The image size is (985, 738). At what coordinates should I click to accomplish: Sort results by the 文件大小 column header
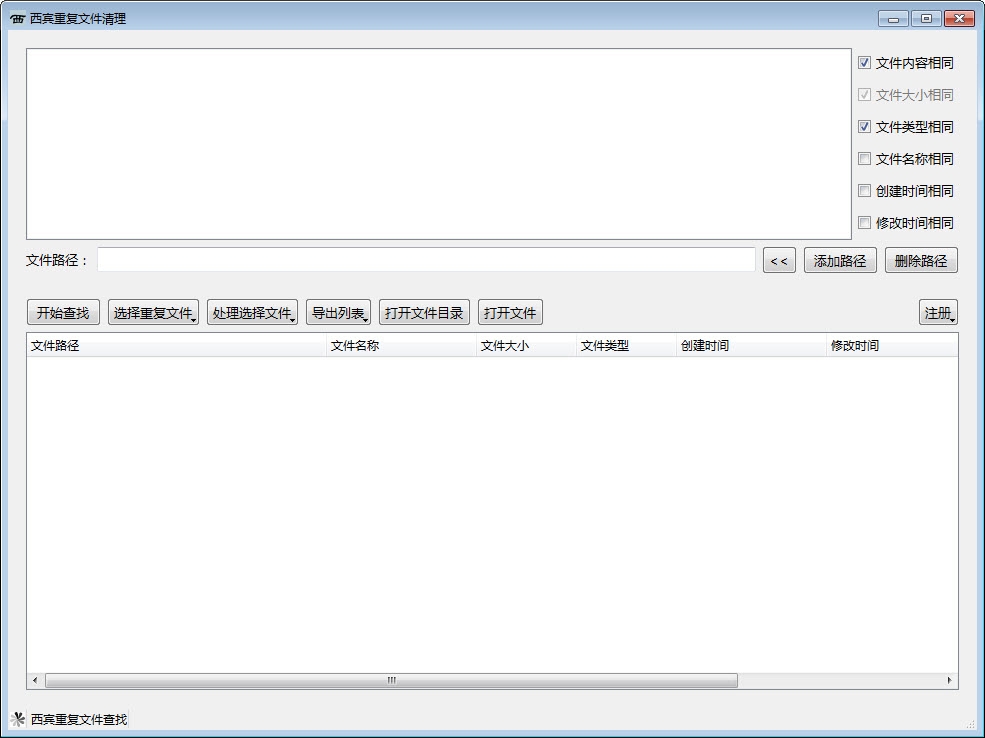506,345
